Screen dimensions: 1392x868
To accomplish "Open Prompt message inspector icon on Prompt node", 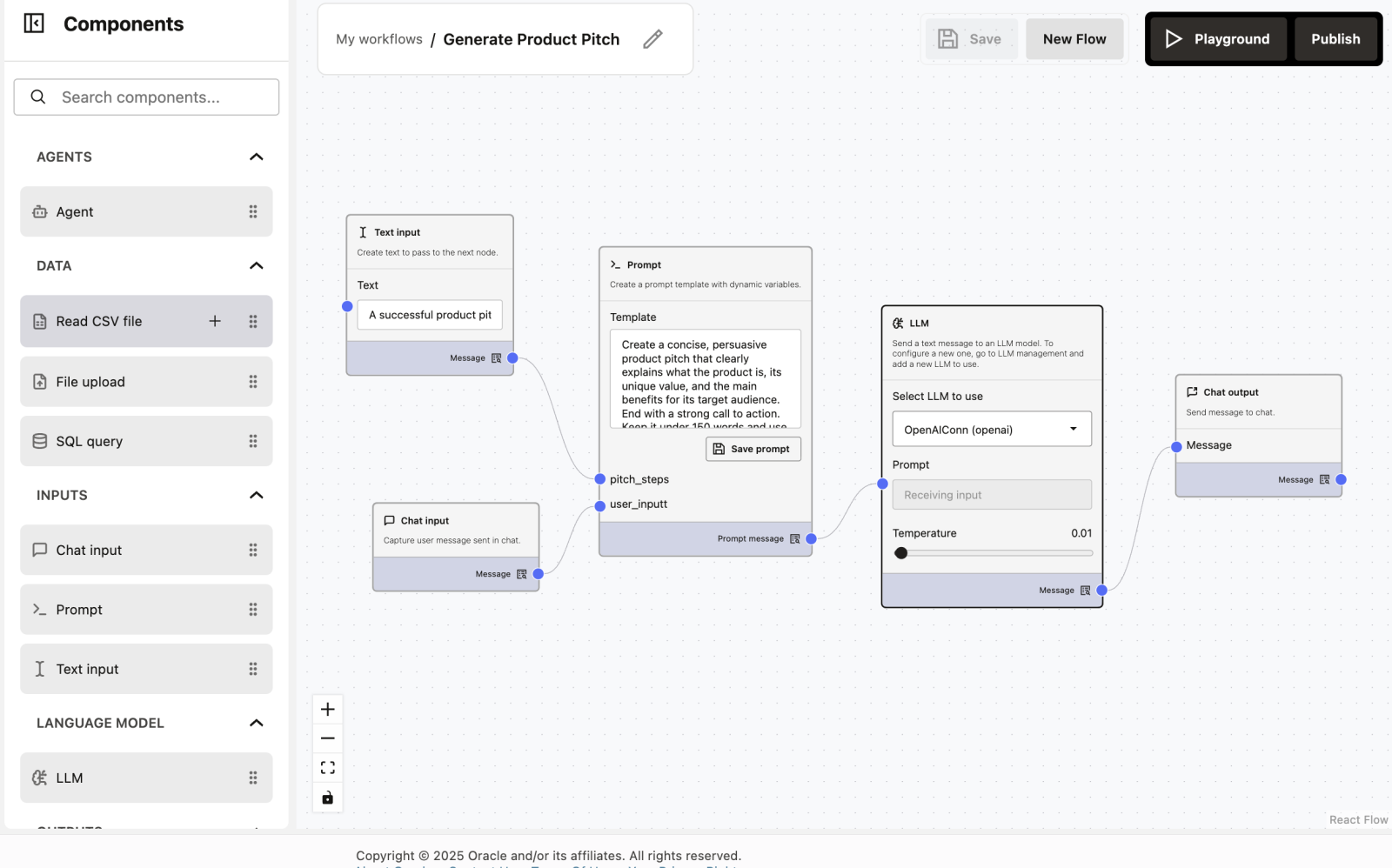I will pyautogui.click(x=794, y=538).
